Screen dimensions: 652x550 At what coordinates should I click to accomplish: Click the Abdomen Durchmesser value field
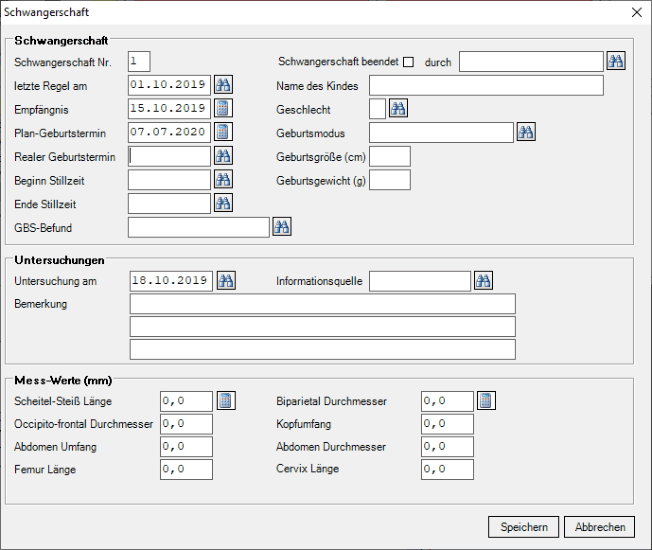point(447,447)
